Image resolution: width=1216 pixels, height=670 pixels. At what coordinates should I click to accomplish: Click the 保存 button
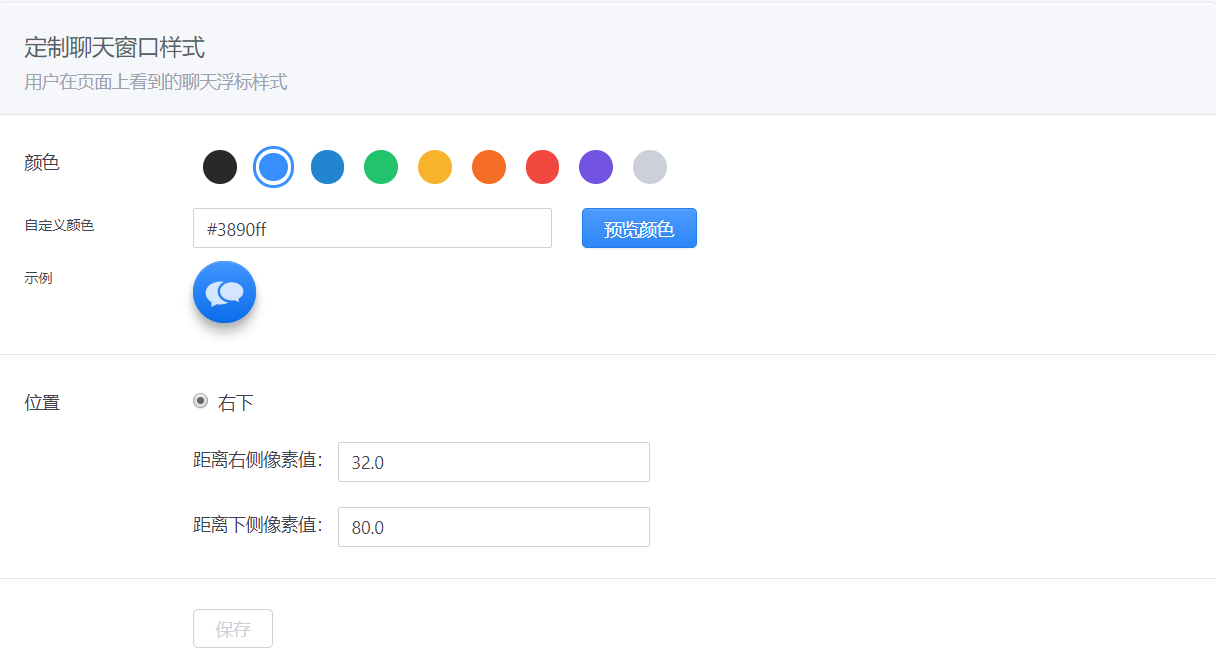click(x=233, y=629)
